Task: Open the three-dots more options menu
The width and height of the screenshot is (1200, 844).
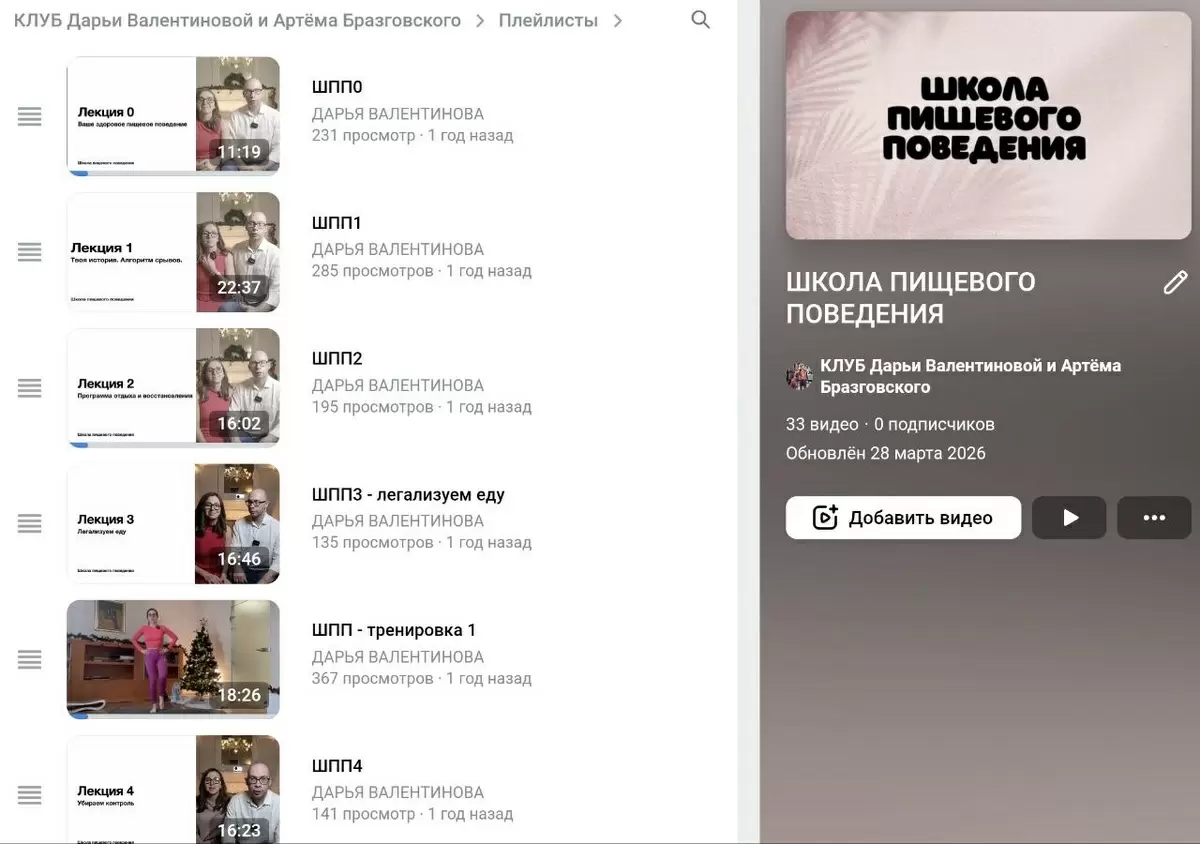Action: [x=1154, y=518]
